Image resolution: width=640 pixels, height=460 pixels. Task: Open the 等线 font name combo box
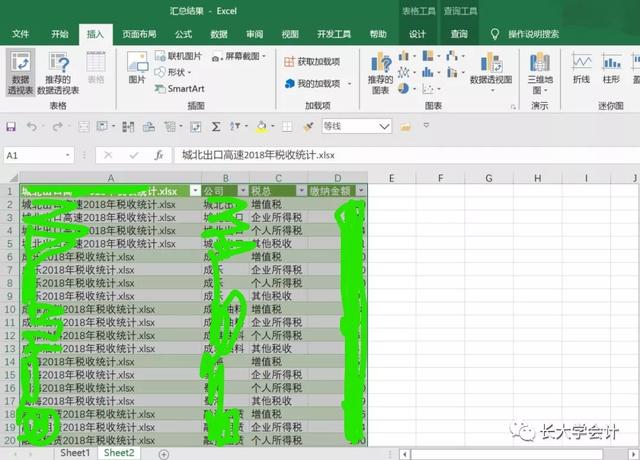[357, 127]
